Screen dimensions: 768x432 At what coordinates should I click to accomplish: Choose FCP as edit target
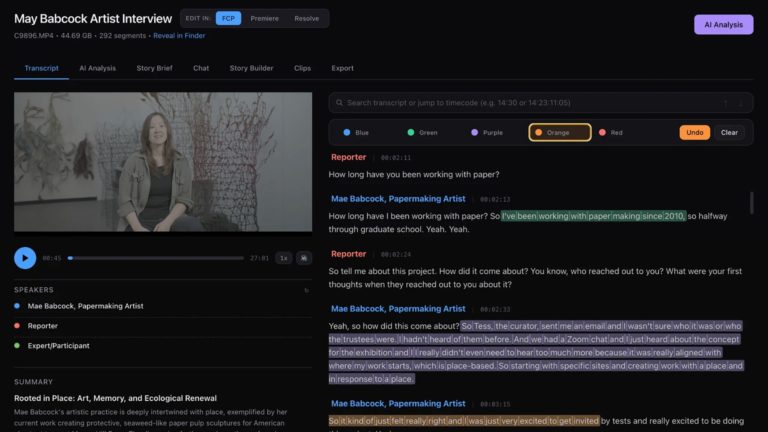[228, 18]
